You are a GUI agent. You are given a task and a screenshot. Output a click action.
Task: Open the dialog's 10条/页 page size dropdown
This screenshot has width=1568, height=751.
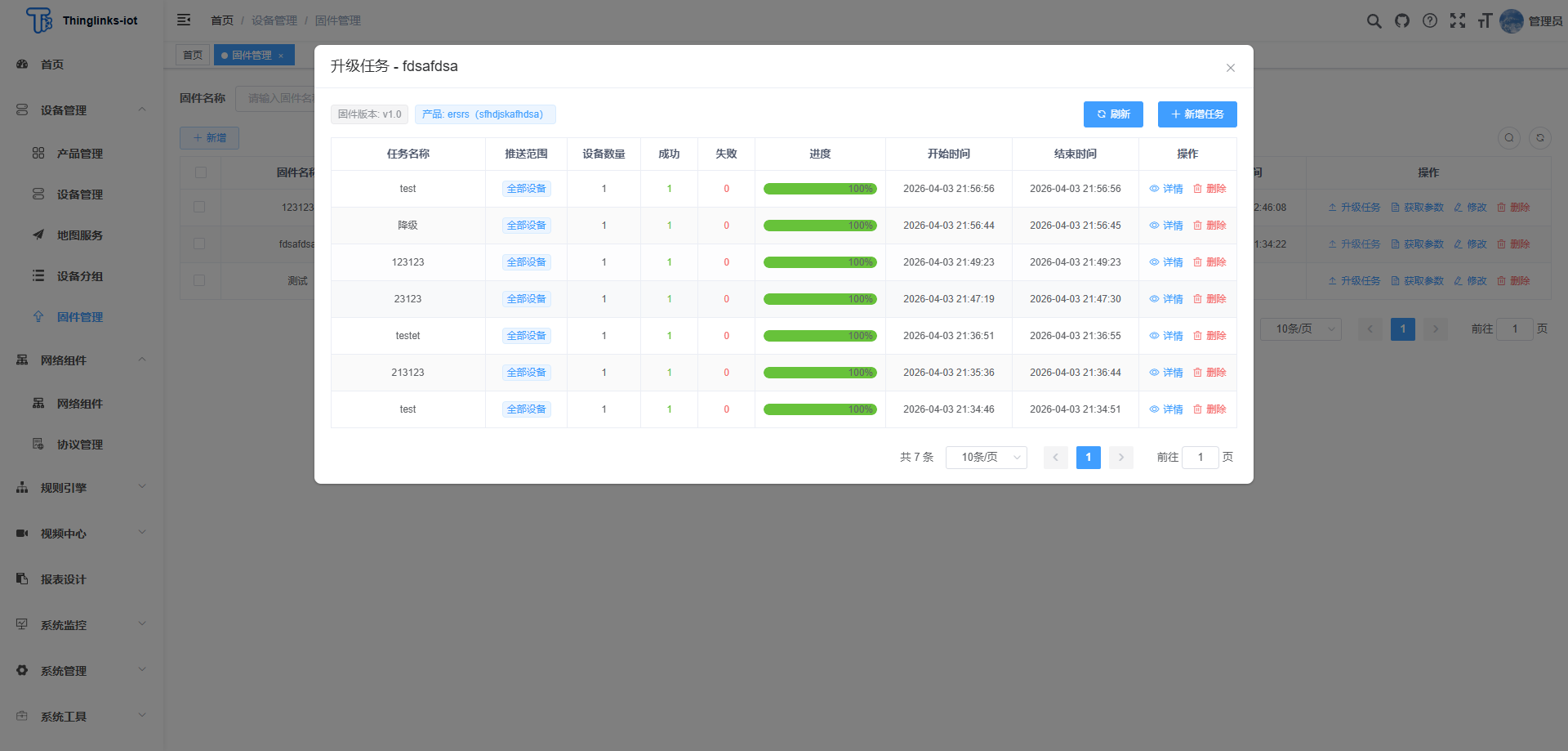(x=986, y=458)
